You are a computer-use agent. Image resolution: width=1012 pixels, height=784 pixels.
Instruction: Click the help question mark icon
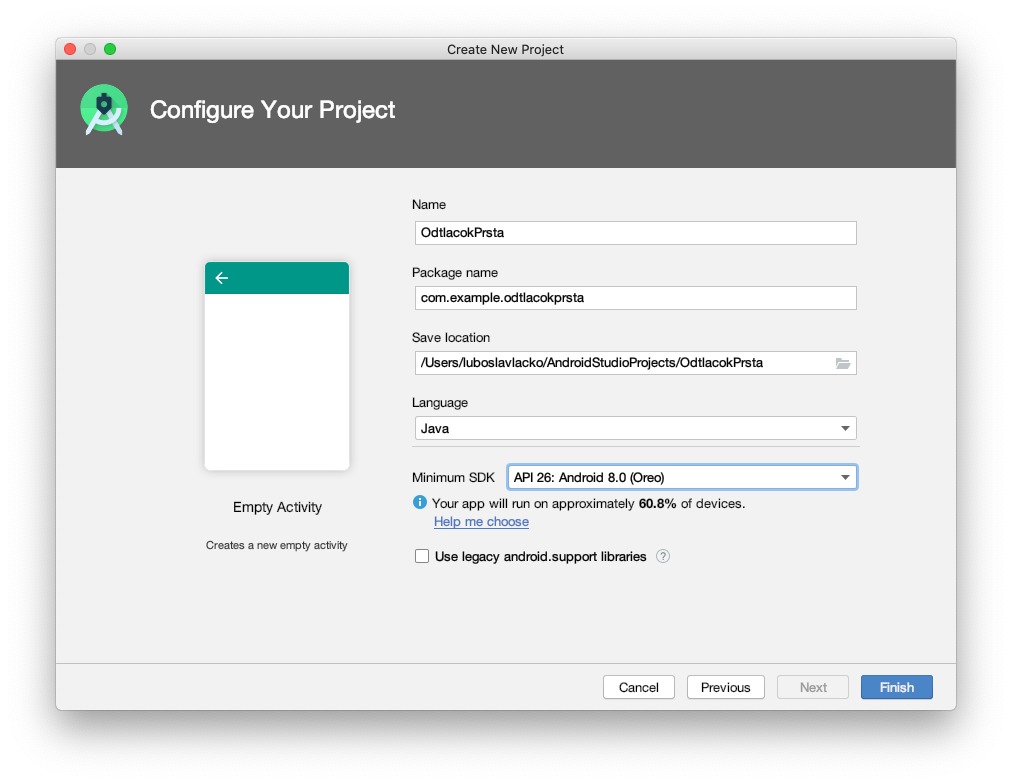(x=662, y=557)
